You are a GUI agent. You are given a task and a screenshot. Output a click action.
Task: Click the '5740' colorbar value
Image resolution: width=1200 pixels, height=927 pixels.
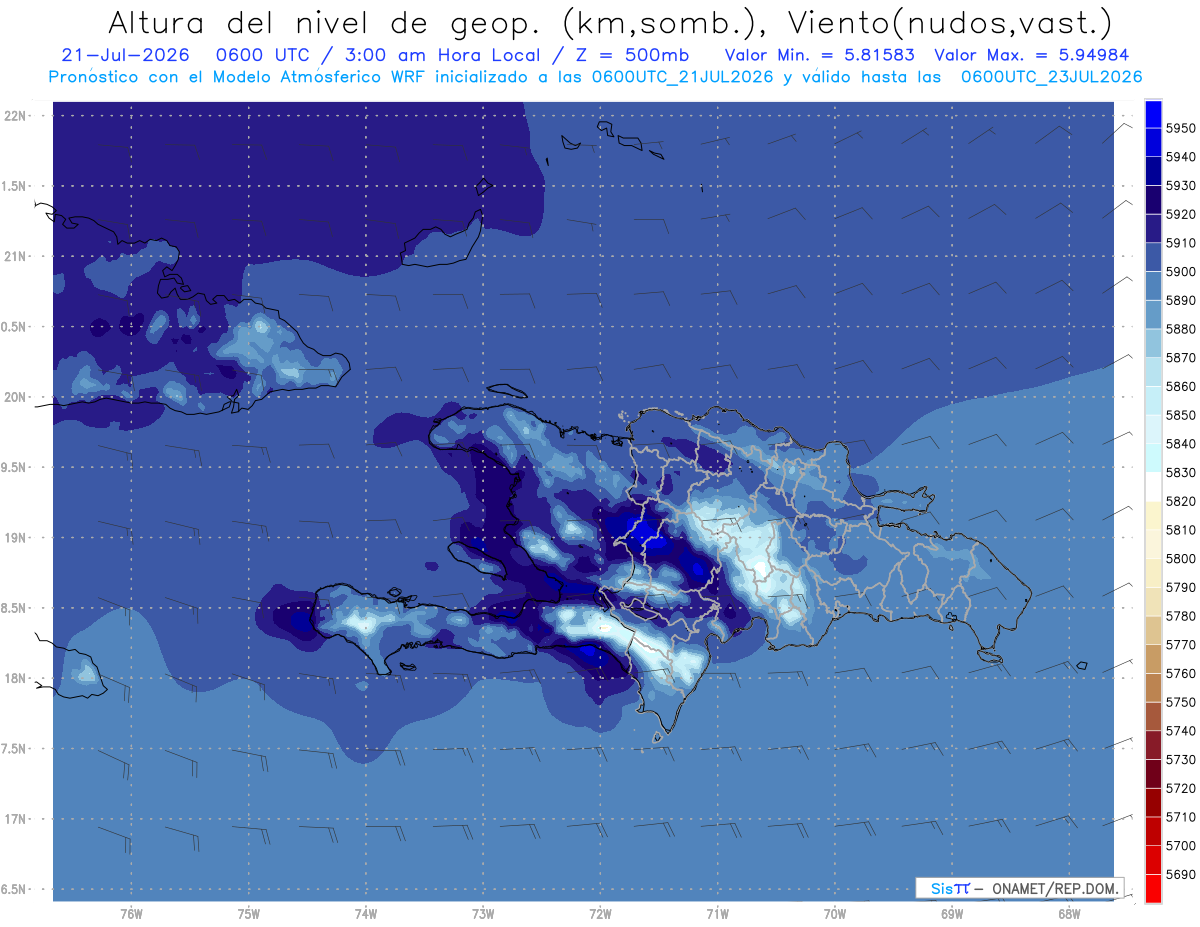(1181, 731)
